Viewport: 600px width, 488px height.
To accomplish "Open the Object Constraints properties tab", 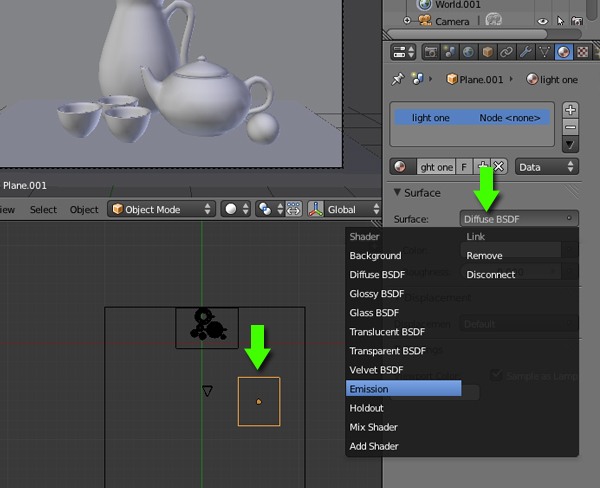I will [506, 52].
